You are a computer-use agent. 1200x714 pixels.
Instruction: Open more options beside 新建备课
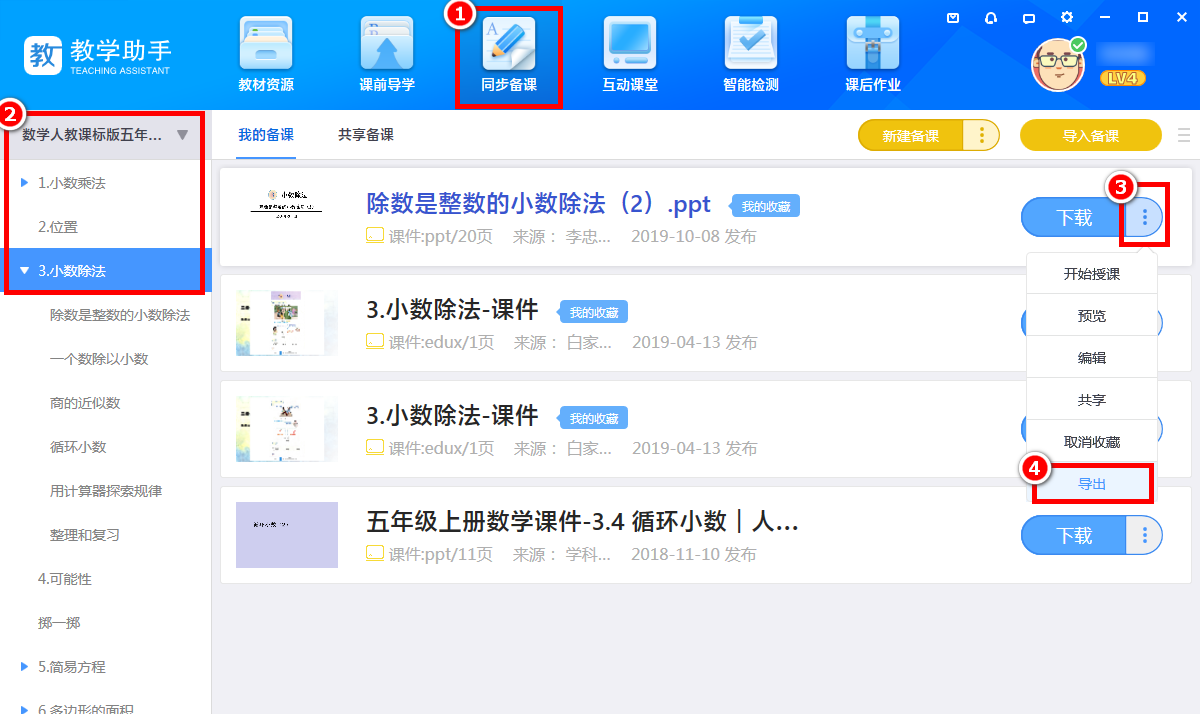pyautogui.click(x=982, y=136)
